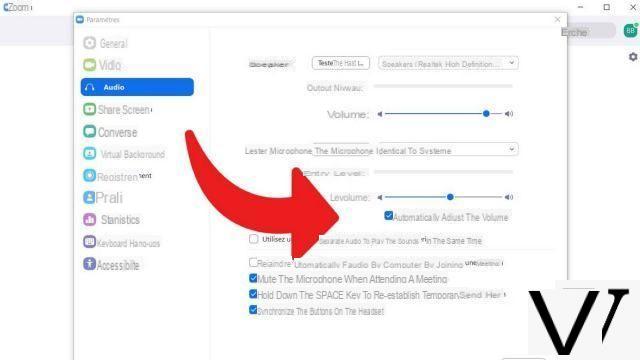Open the Share Screen settings icon
The image size is (640, 360).
[89, 109]
